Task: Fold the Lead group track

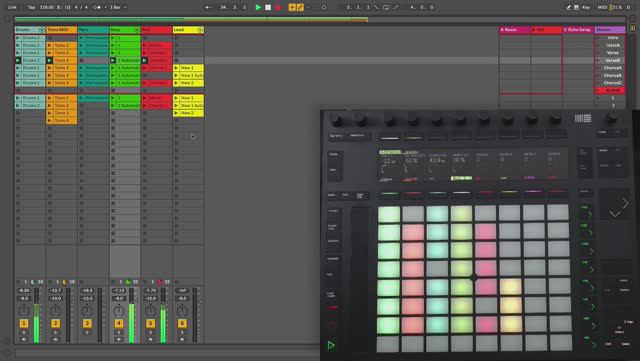Action: click(200, 30)
